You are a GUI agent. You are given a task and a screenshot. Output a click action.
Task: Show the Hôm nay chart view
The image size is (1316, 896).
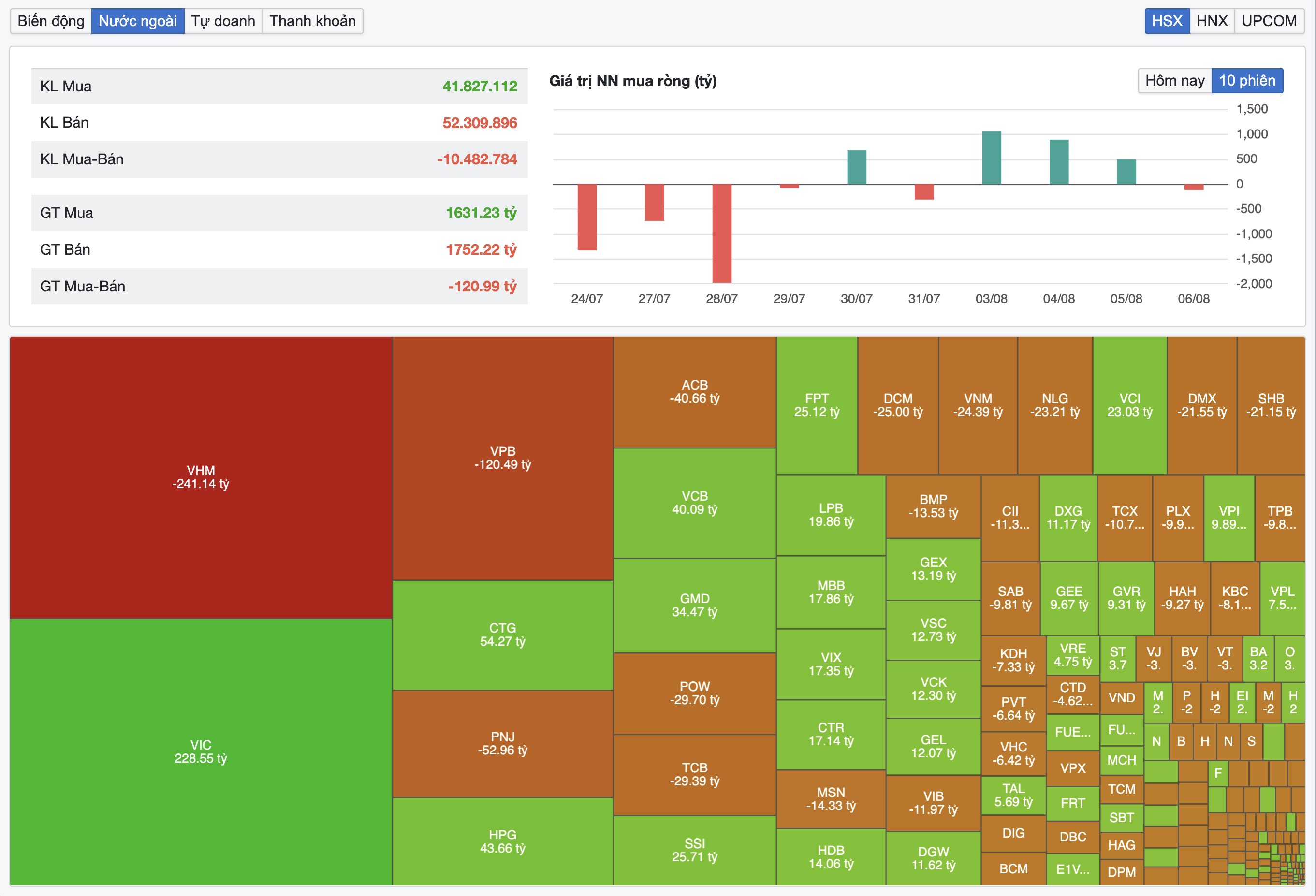(x=1174, y=80)
